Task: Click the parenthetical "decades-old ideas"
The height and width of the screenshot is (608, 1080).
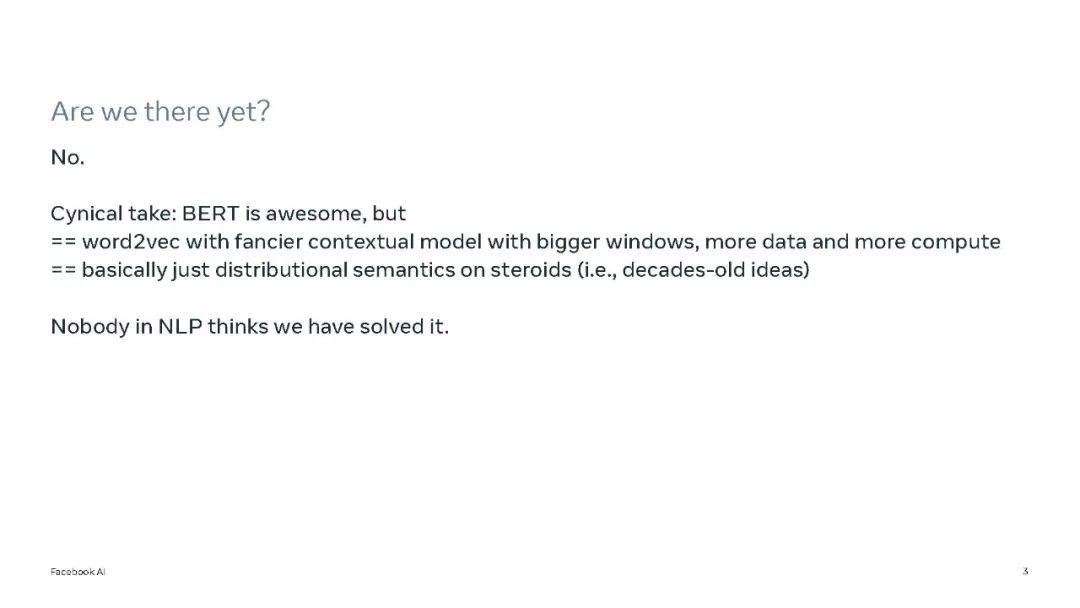Action: tap(714, 271)
